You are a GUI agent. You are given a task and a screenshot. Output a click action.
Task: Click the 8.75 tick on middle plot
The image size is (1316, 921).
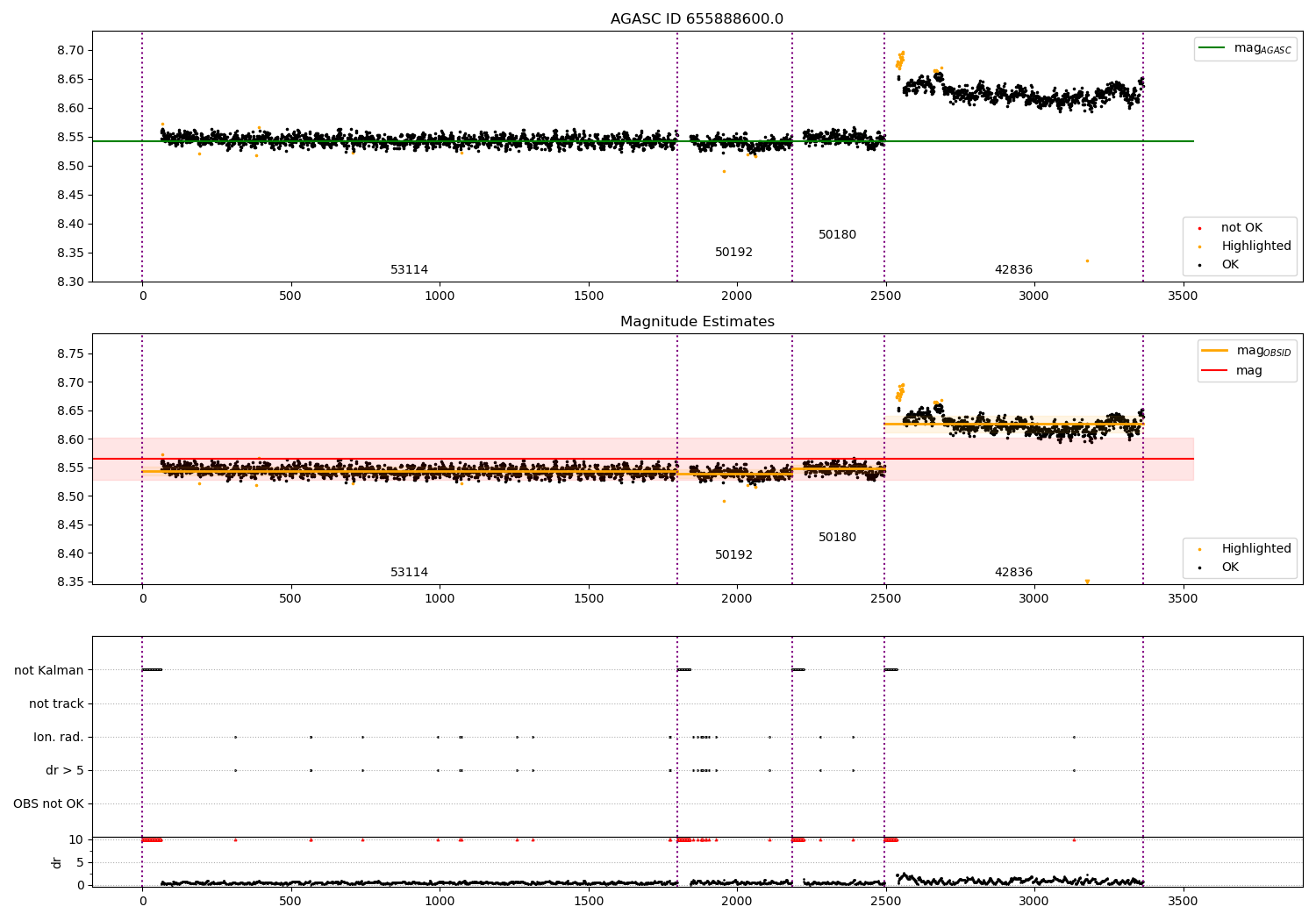[x=70, y=354]
